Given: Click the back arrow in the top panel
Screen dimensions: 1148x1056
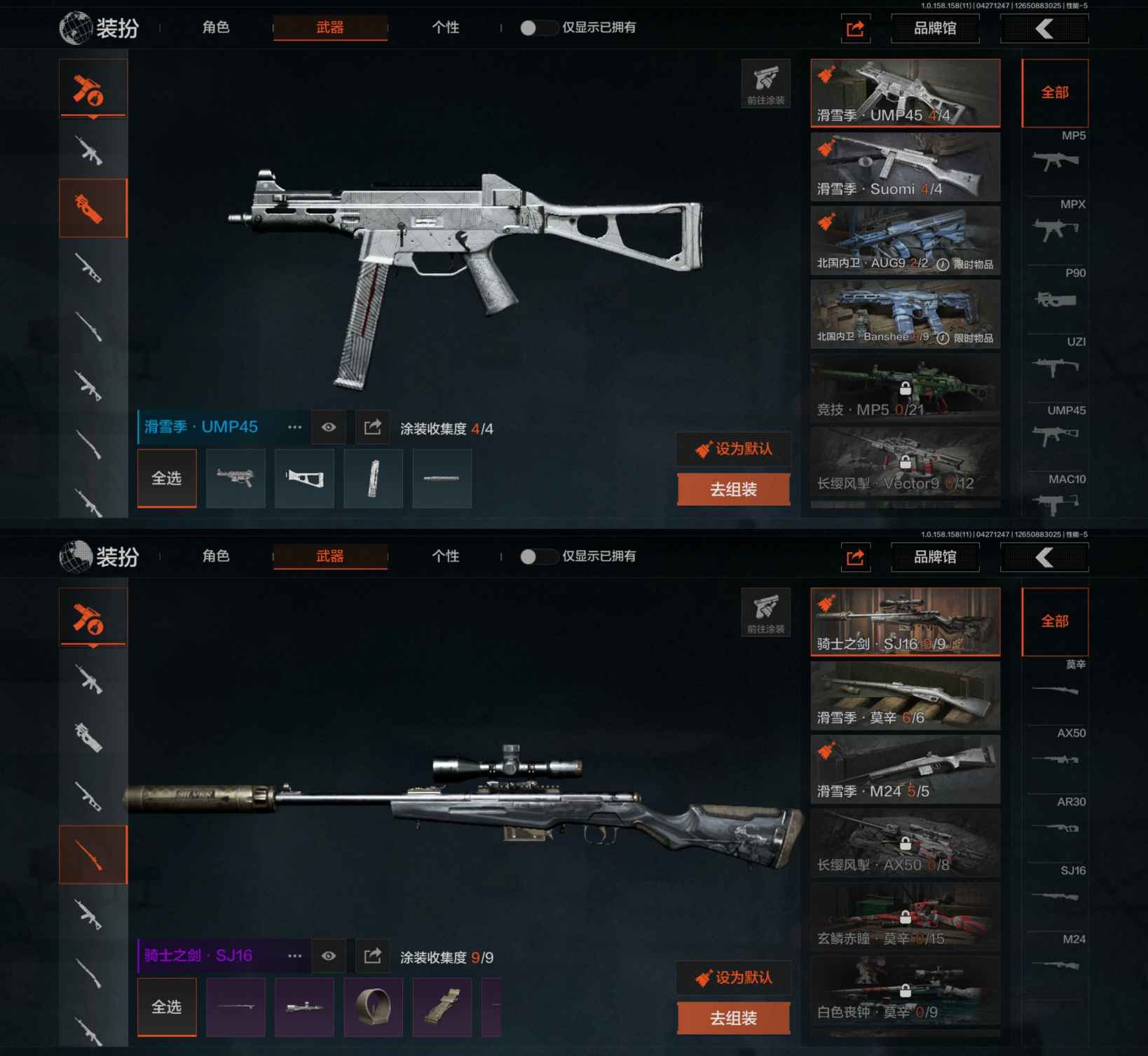Looking at the screenshot, I should 1044,29.
